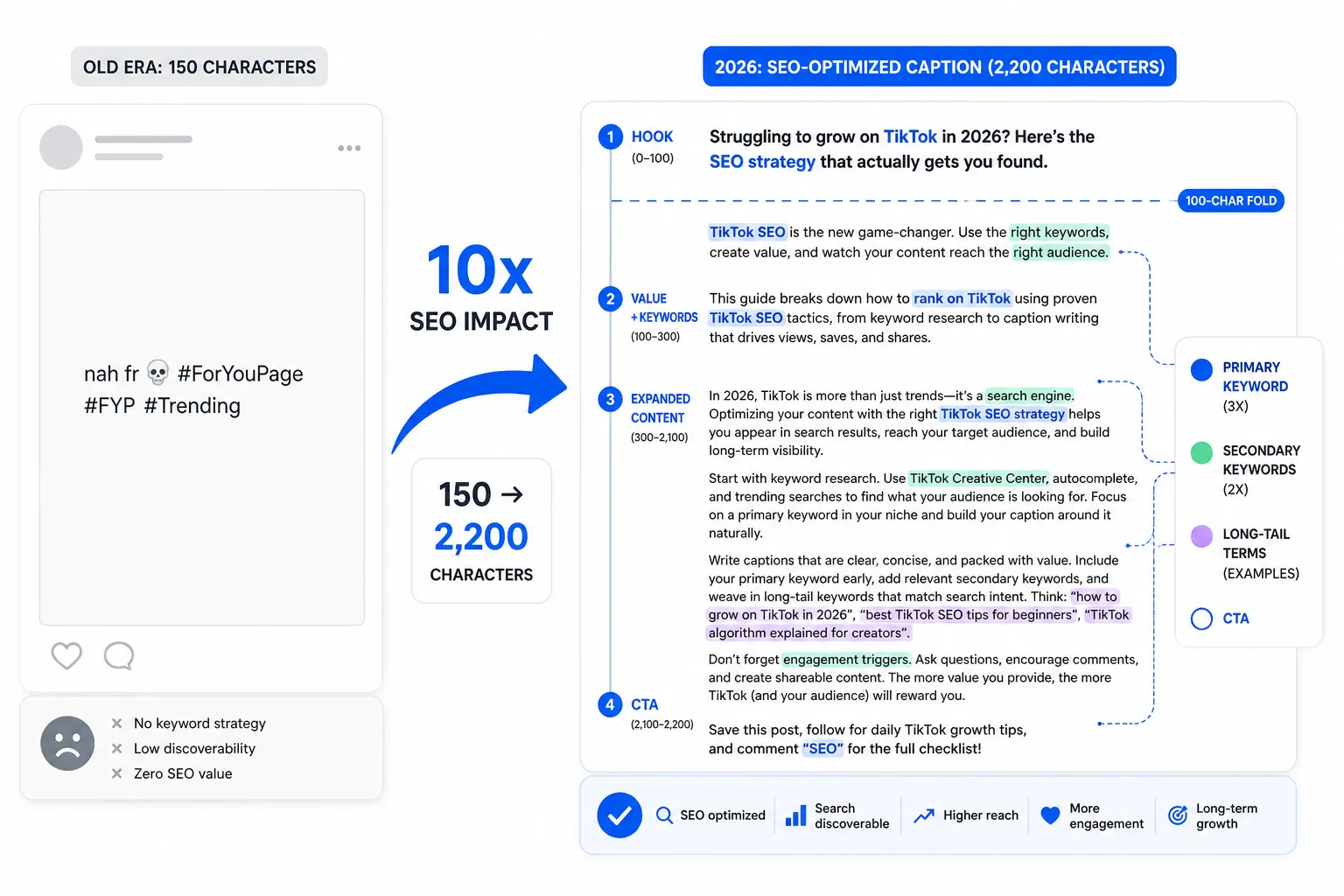Click the VALUE + KEYWORDS section label
This screenshot has width=1344, height=896.
[x=664, y=308]
